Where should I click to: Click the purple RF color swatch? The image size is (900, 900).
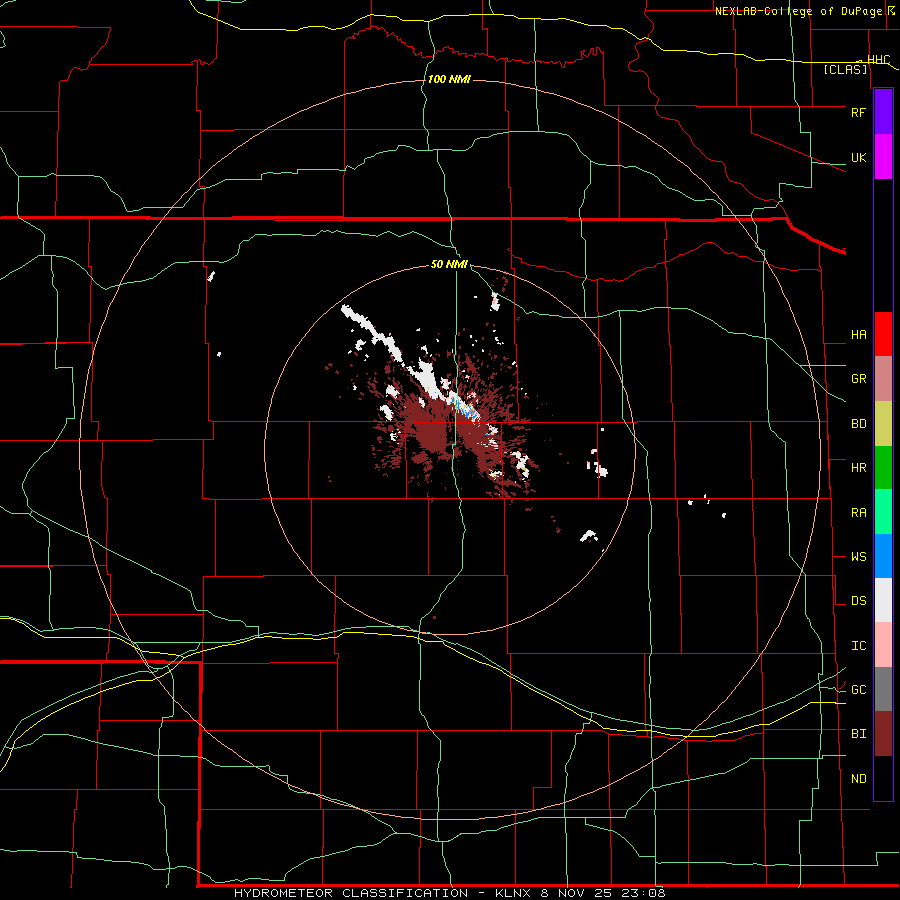click(x=883, y=112)
